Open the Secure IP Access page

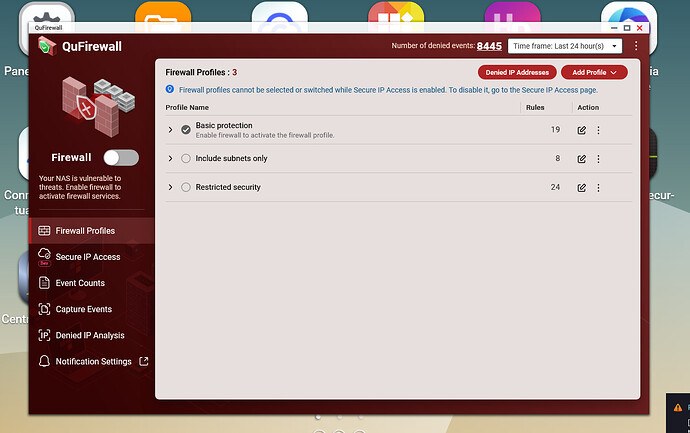pyautogui.click(x=92, y=257)
